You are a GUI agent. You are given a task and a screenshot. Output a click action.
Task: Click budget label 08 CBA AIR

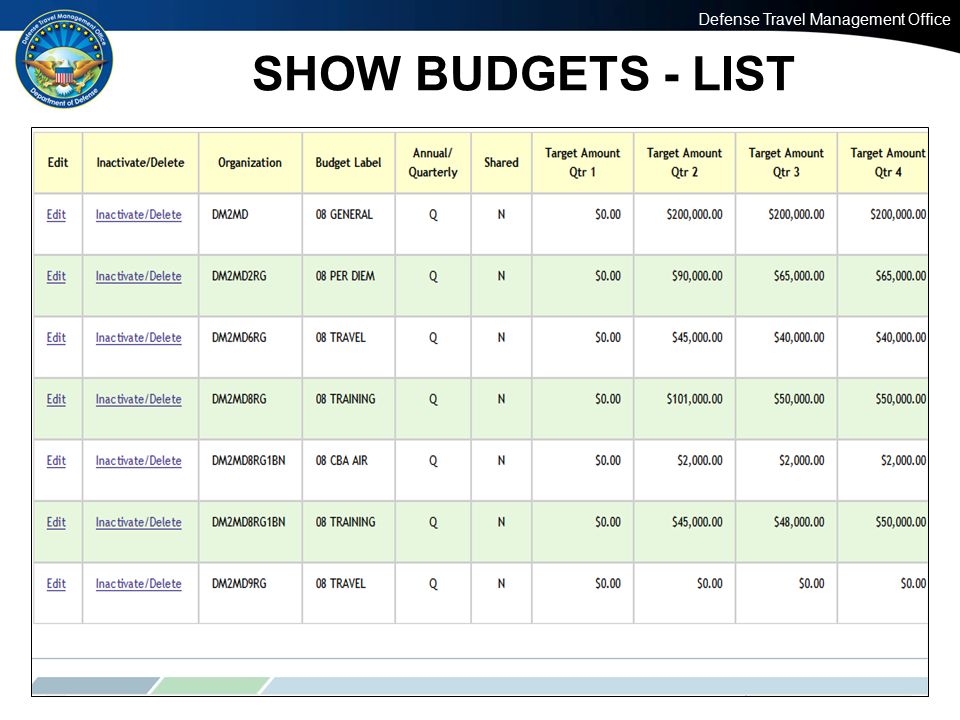(x=342, y=461)
